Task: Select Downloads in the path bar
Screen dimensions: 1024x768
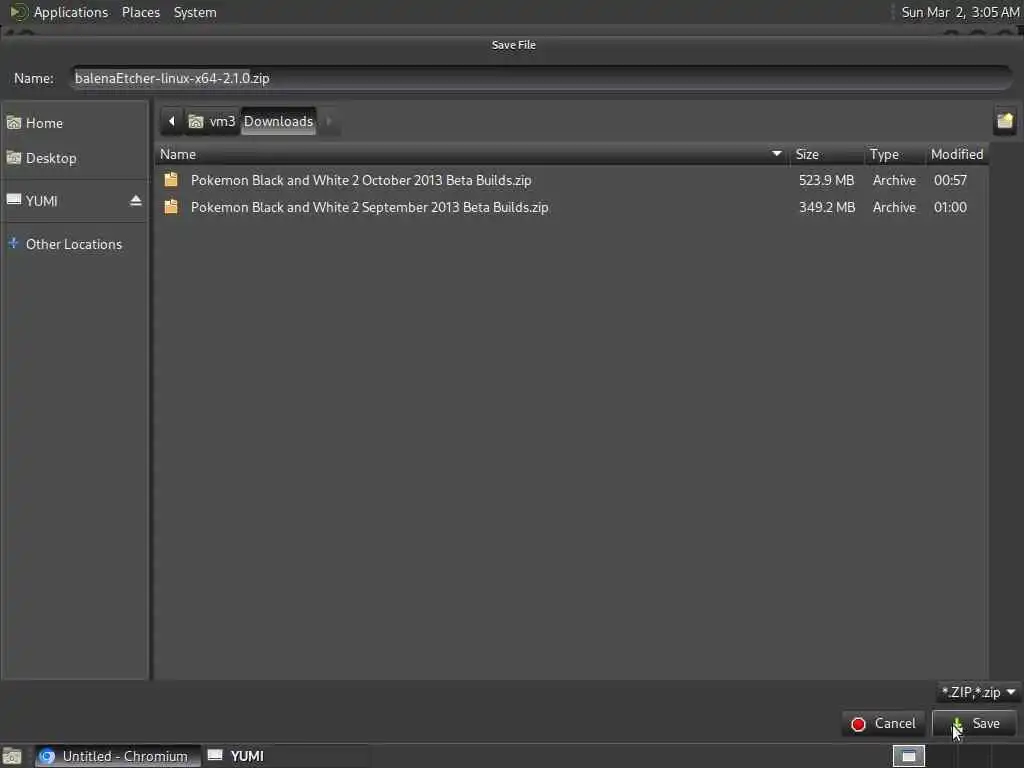Action: tap(278, 121)
